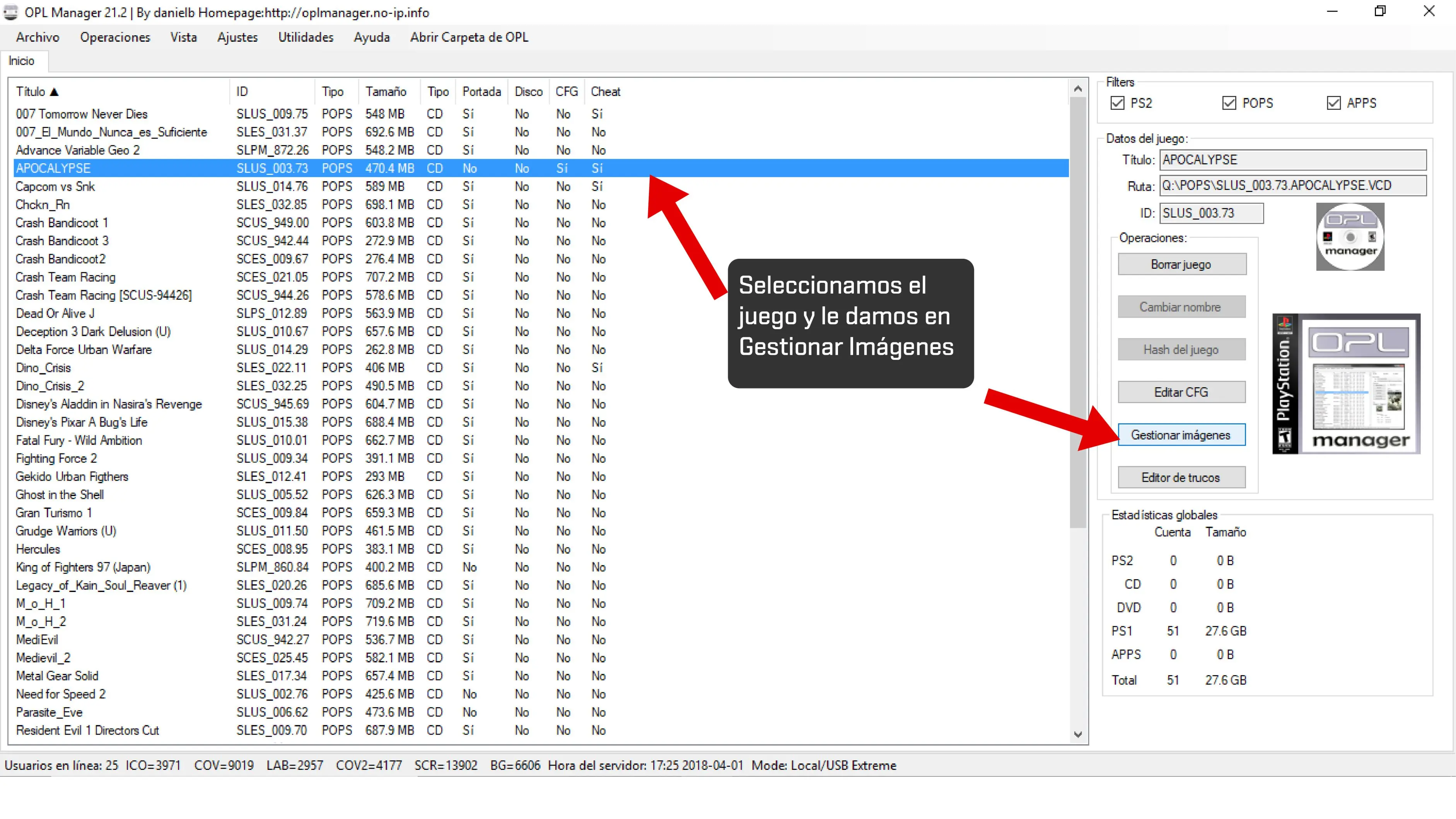Click the ID input field
The height and width of the screenshot is (819, 1456).
pyautogui.click(x=1212, y=213)
